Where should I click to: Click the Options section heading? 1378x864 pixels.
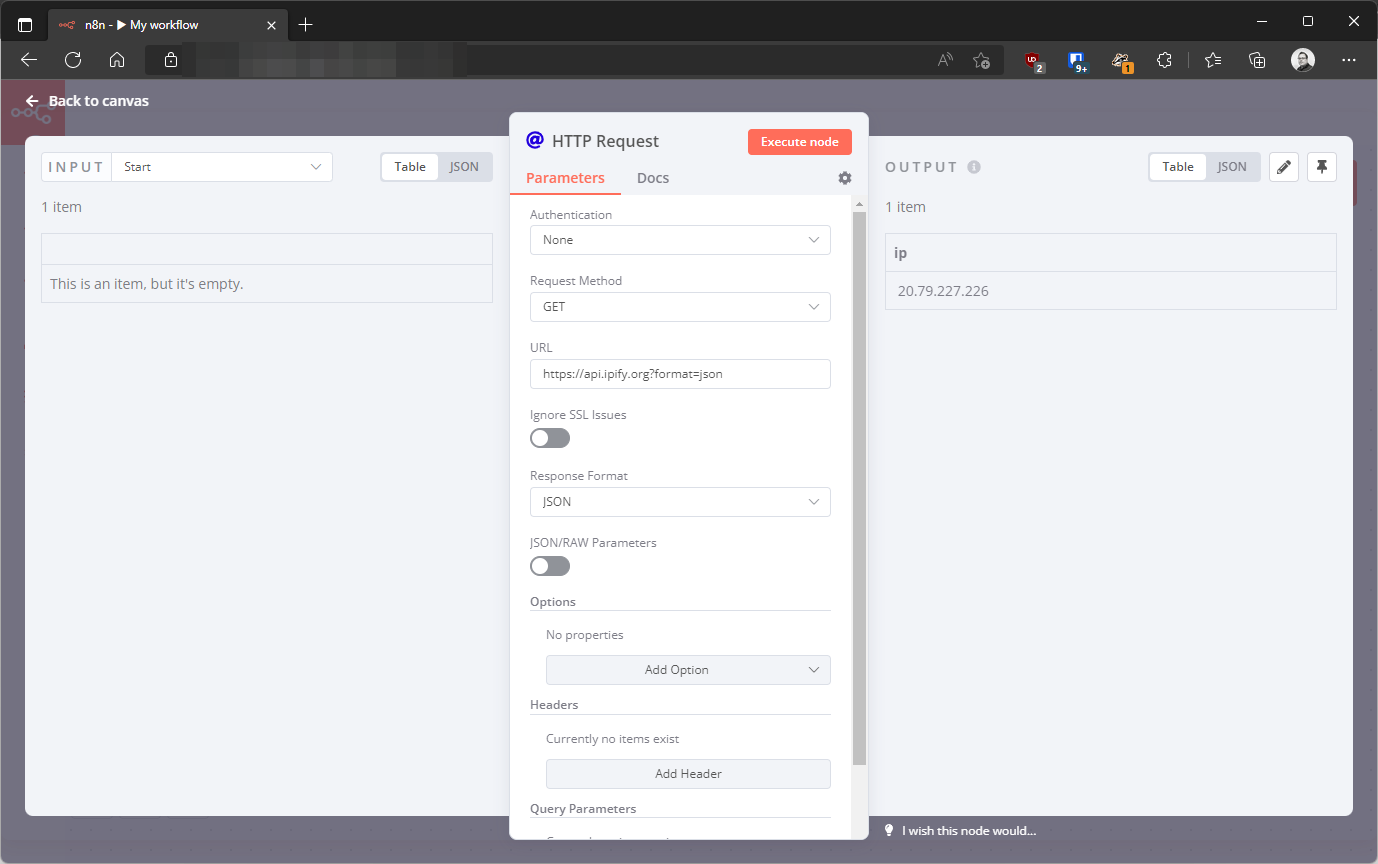click(553, 602)
